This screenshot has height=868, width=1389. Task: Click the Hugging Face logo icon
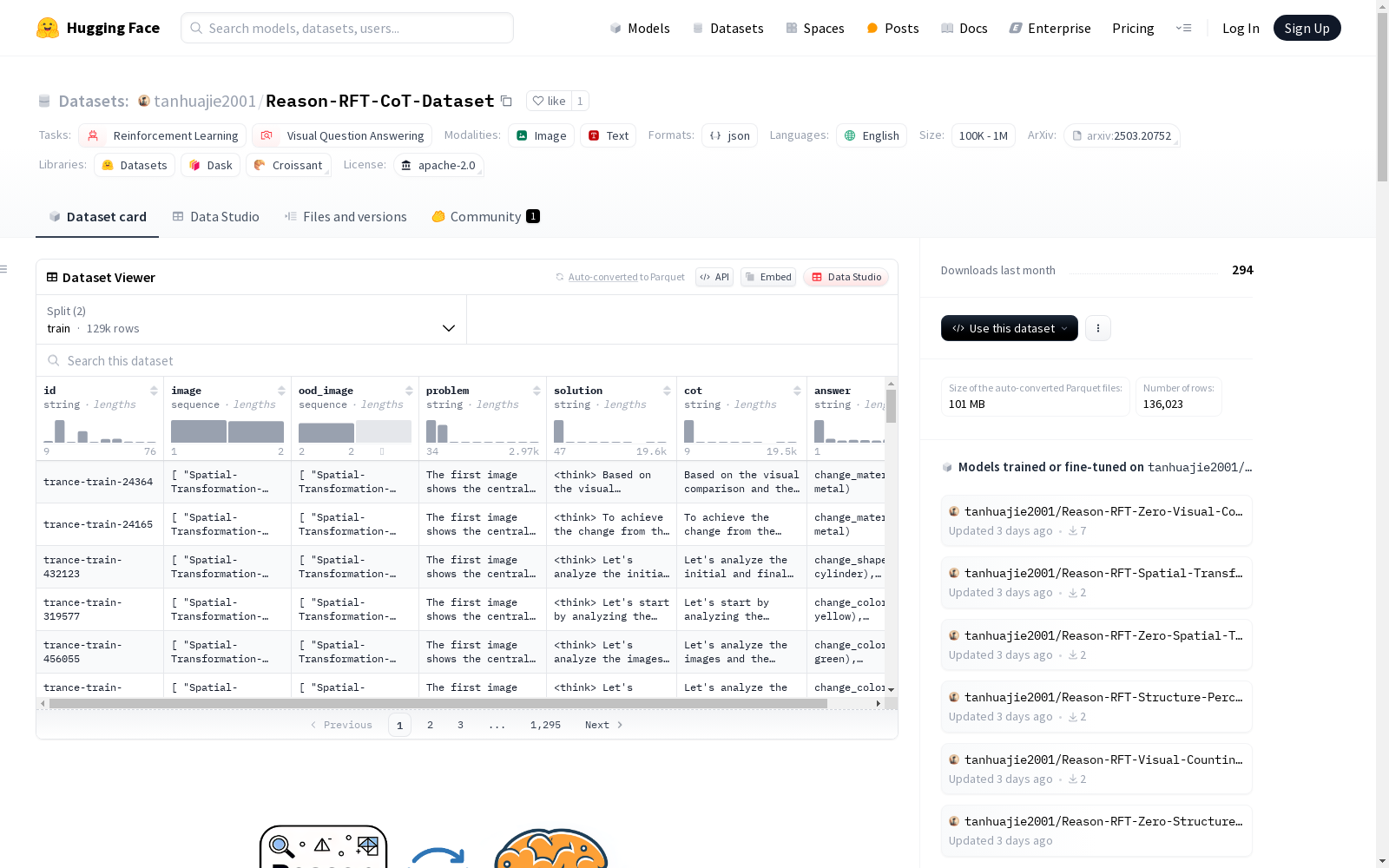pos(48,28)
